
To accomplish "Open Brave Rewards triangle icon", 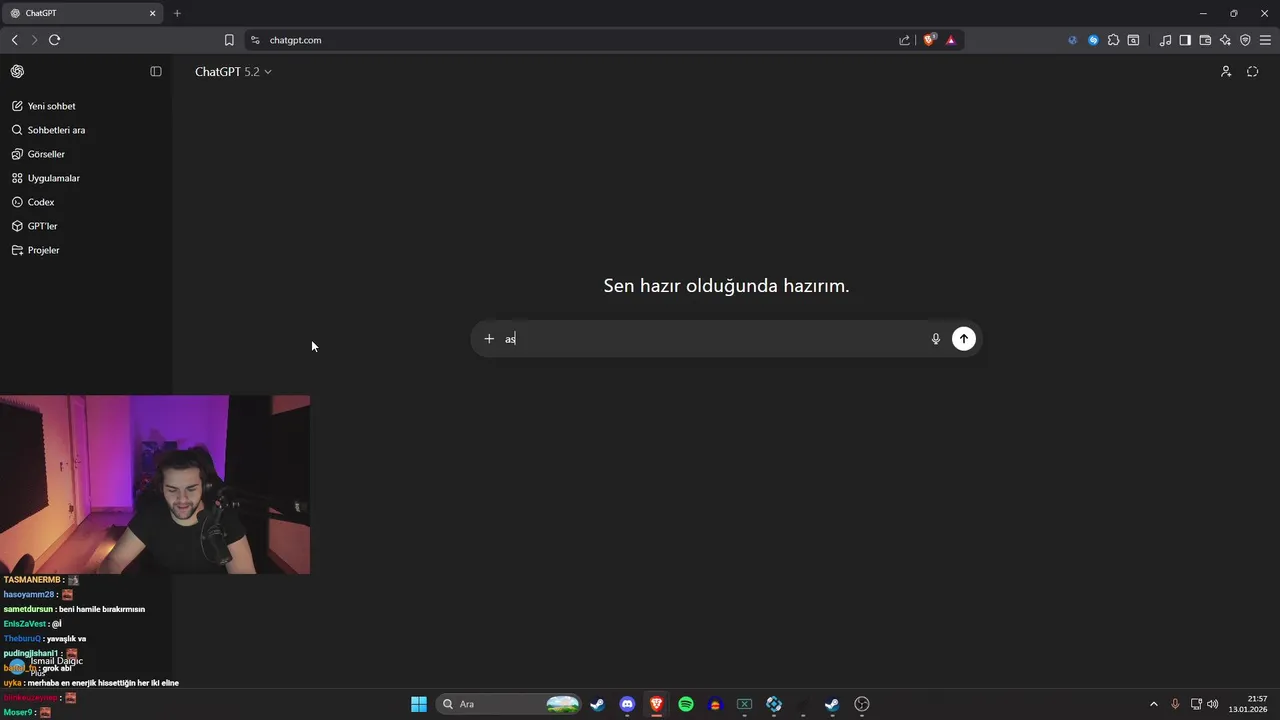I will tap(951, 40).
